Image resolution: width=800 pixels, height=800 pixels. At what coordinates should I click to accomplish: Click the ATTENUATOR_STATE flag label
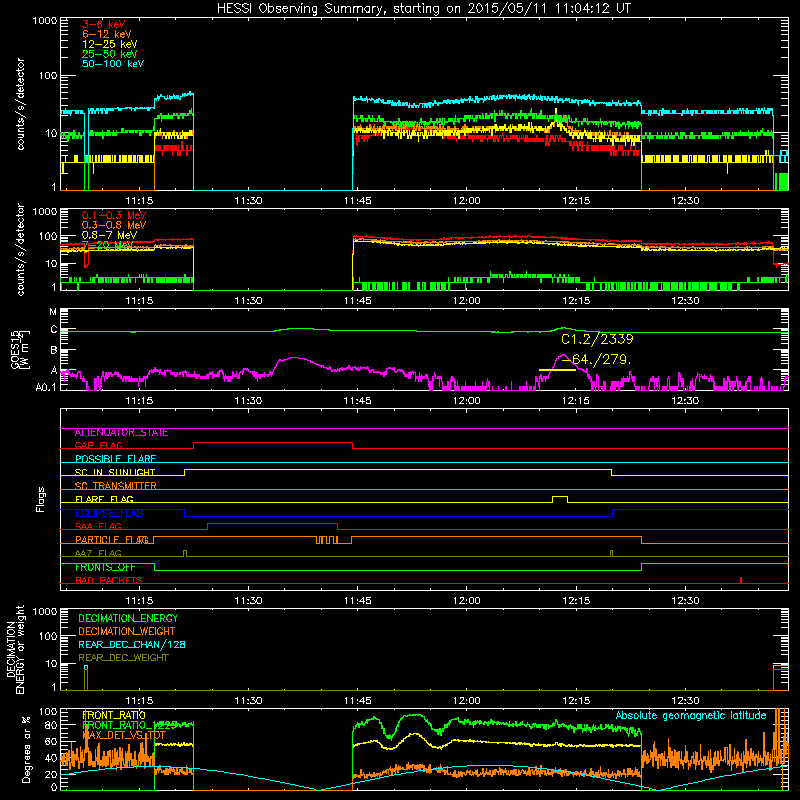(121, 433)
